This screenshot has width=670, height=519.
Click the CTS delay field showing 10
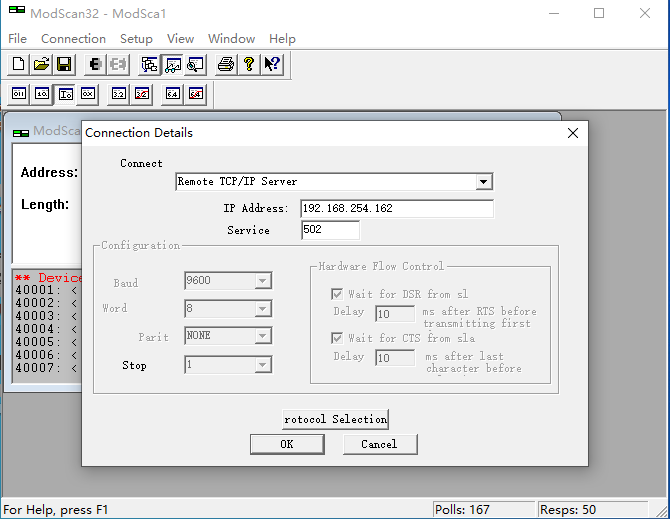tap(394, 358)
